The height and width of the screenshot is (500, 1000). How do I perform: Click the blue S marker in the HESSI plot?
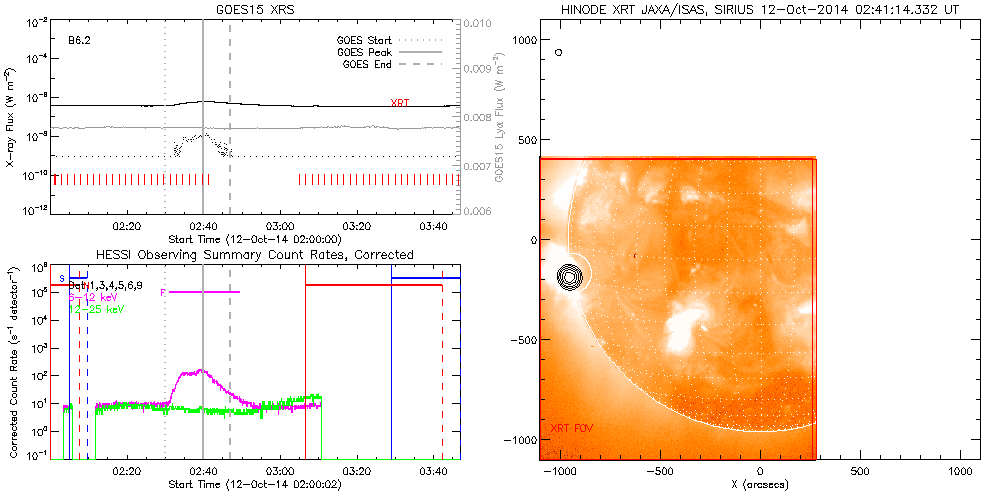click(62, 277)
